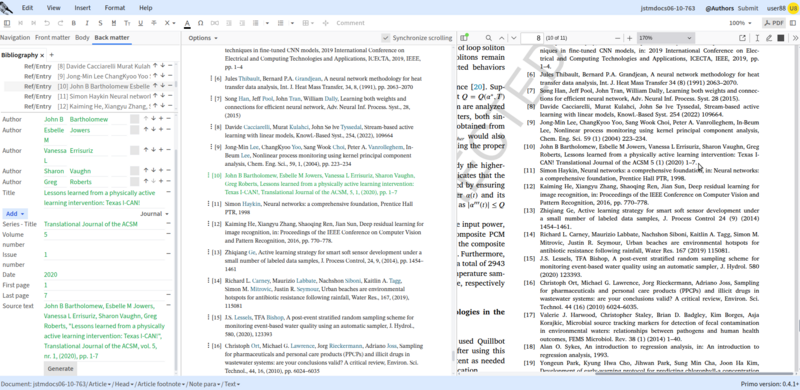Remove Ref/Entry [12] using minus icon
800x390 pixels.
pyautogui.click(x=170, y=106)
